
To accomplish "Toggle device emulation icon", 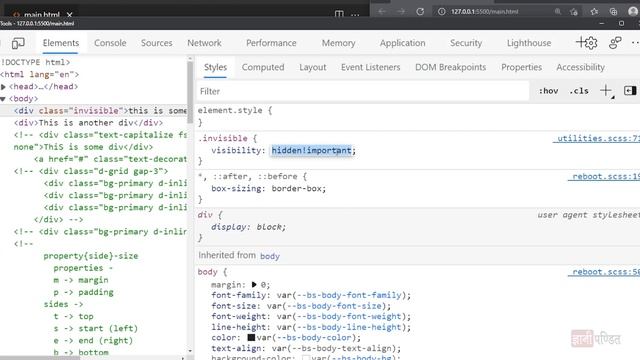I will coord(18,43).
